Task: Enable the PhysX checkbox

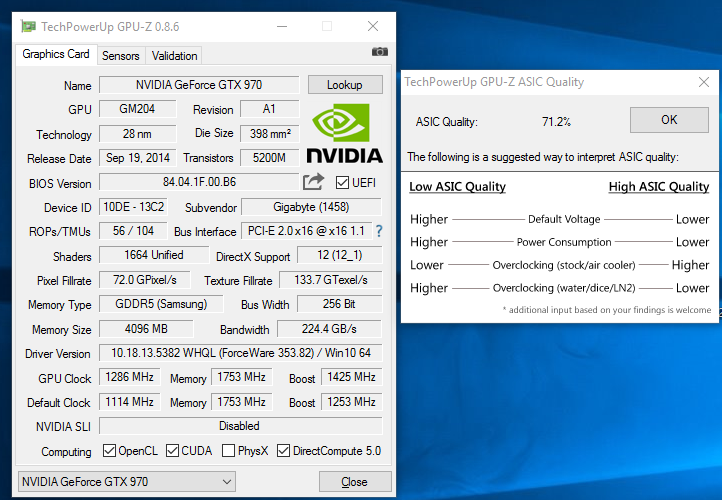Action: pos(228,451)
